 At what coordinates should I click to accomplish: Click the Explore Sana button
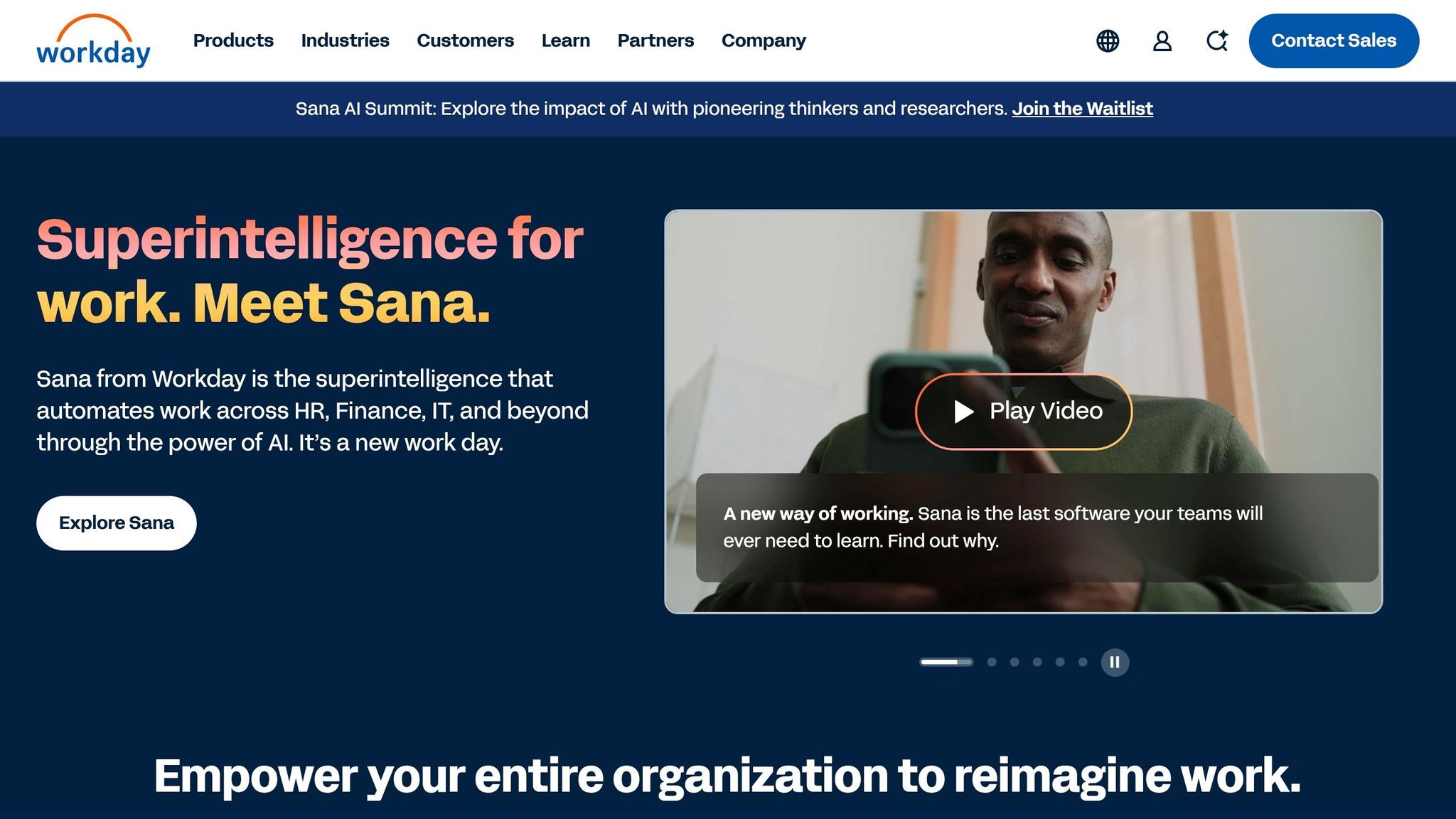[x=117, y=523]
